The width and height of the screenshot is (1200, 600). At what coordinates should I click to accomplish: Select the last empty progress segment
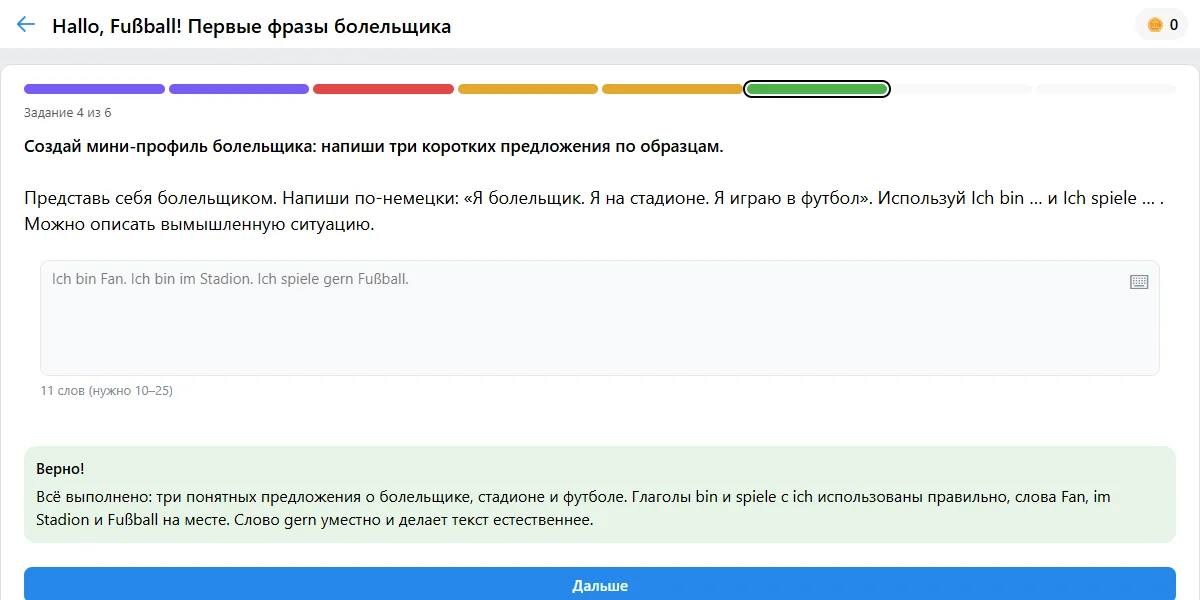pyautogui.click(x=1106, y=89)
